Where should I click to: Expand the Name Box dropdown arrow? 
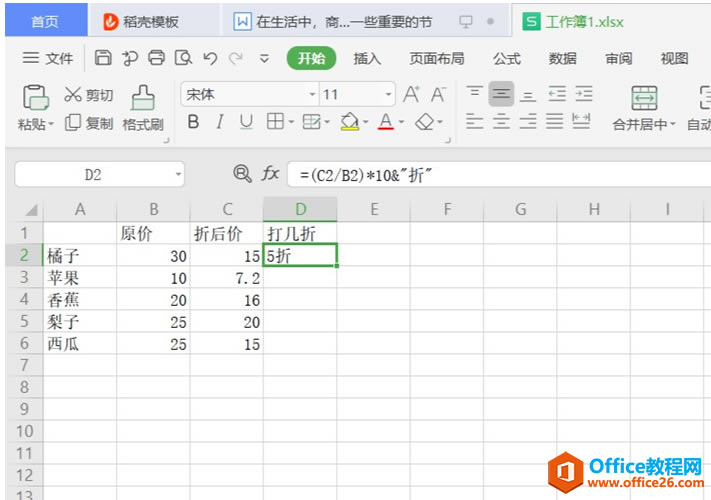[x=178, y=175]
